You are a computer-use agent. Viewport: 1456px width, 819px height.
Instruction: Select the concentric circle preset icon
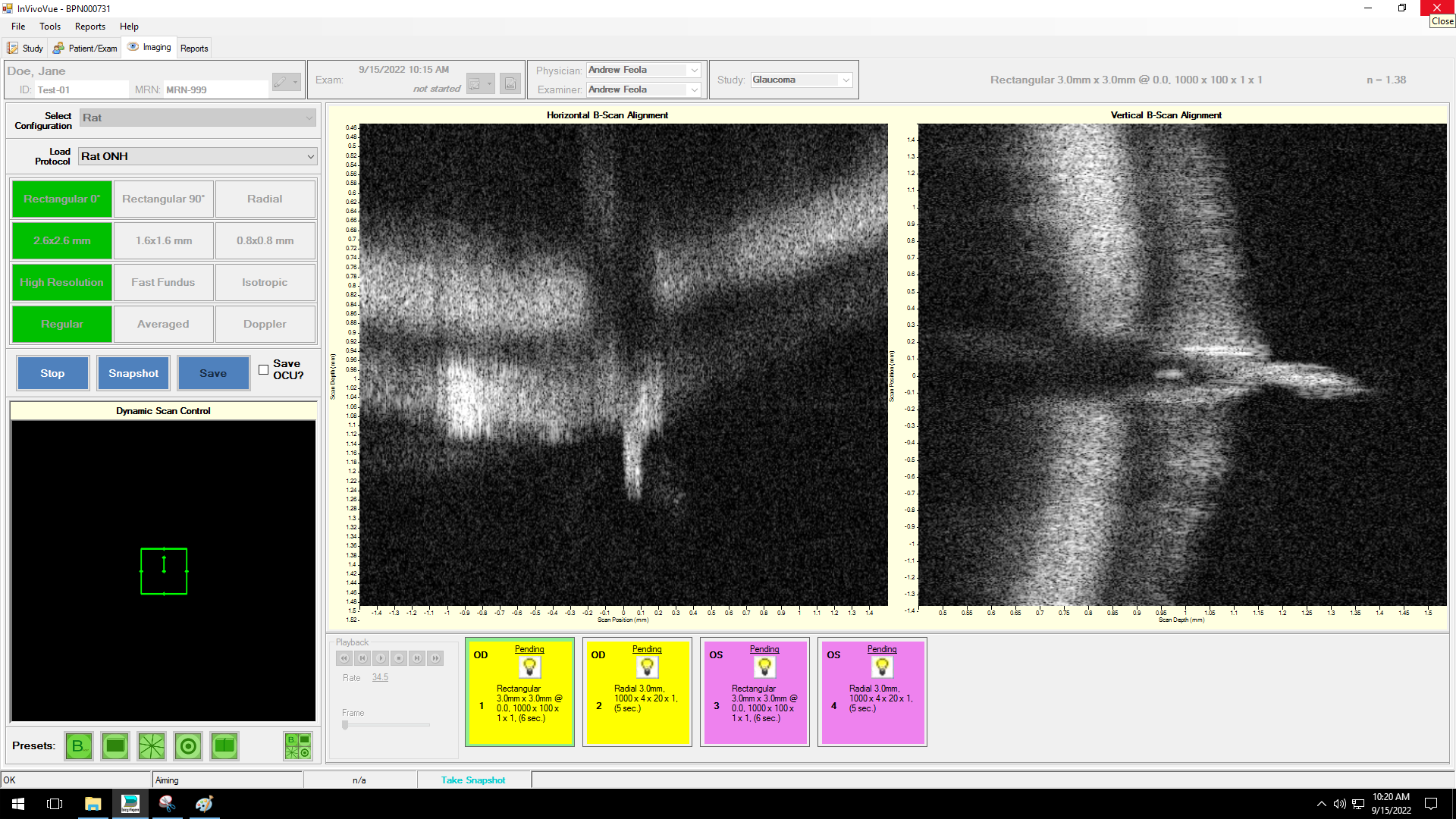pos(188,746)
